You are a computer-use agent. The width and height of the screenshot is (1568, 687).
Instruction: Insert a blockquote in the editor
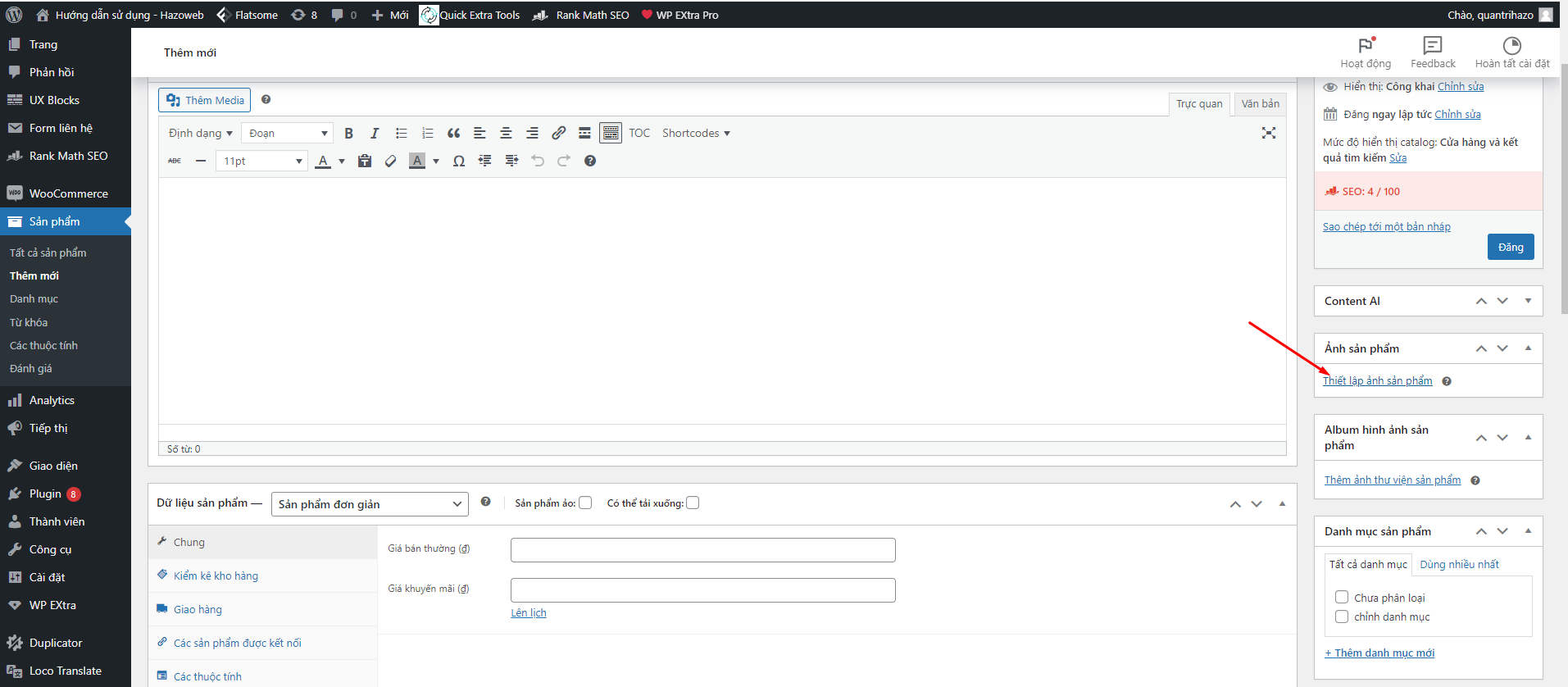[x=453, y=134]
